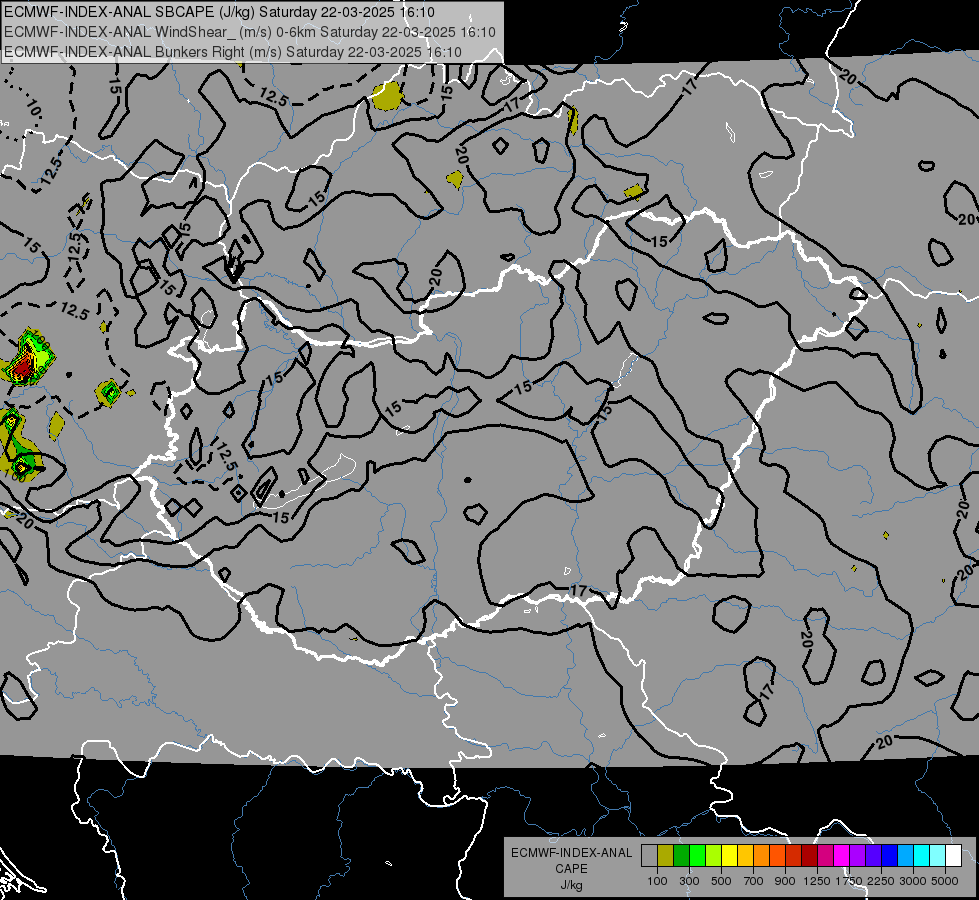The image size is (979, 900).
Task: Click the legend value 5000
Action: [945, 881]
